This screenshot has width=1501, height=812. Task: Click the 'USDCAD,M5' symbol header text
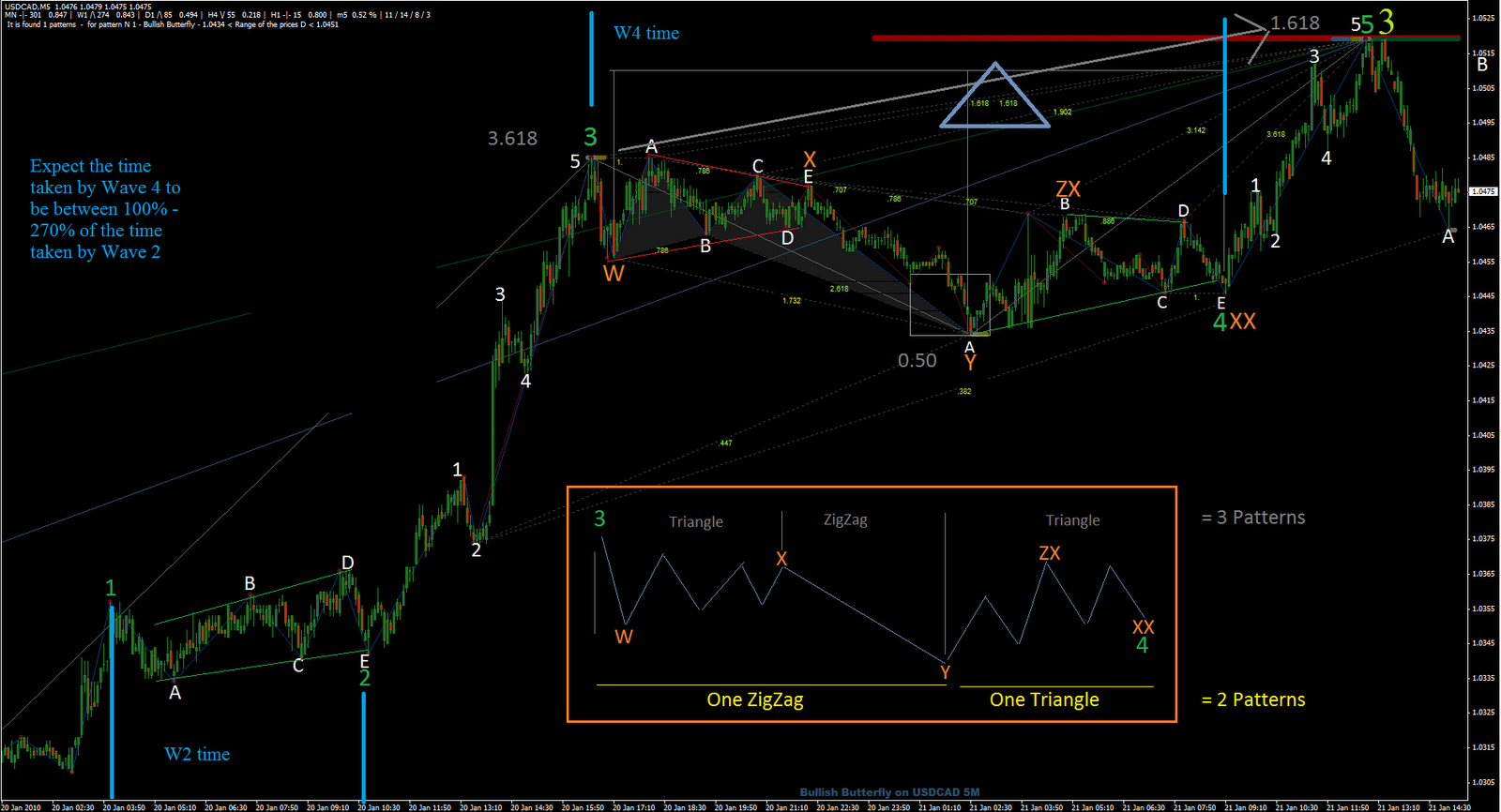pyautogui.click(x=27, y=7)
